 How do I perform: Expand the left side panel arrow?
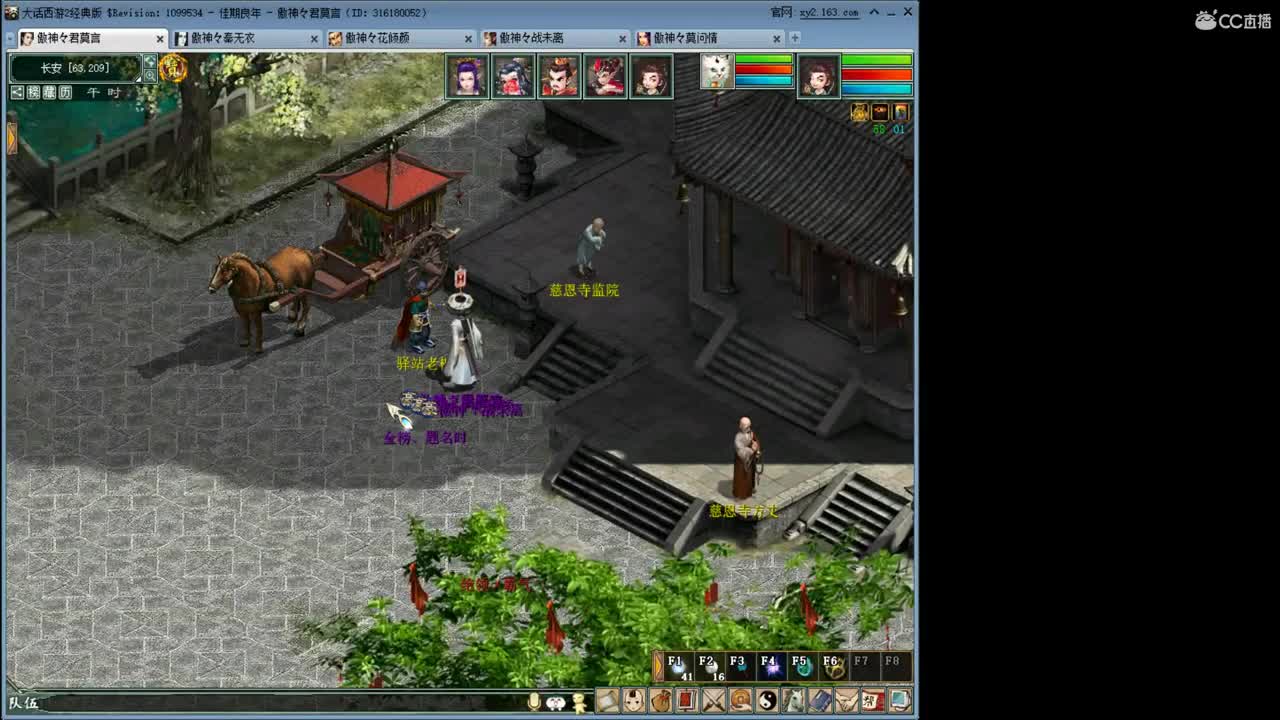[12, 137]
